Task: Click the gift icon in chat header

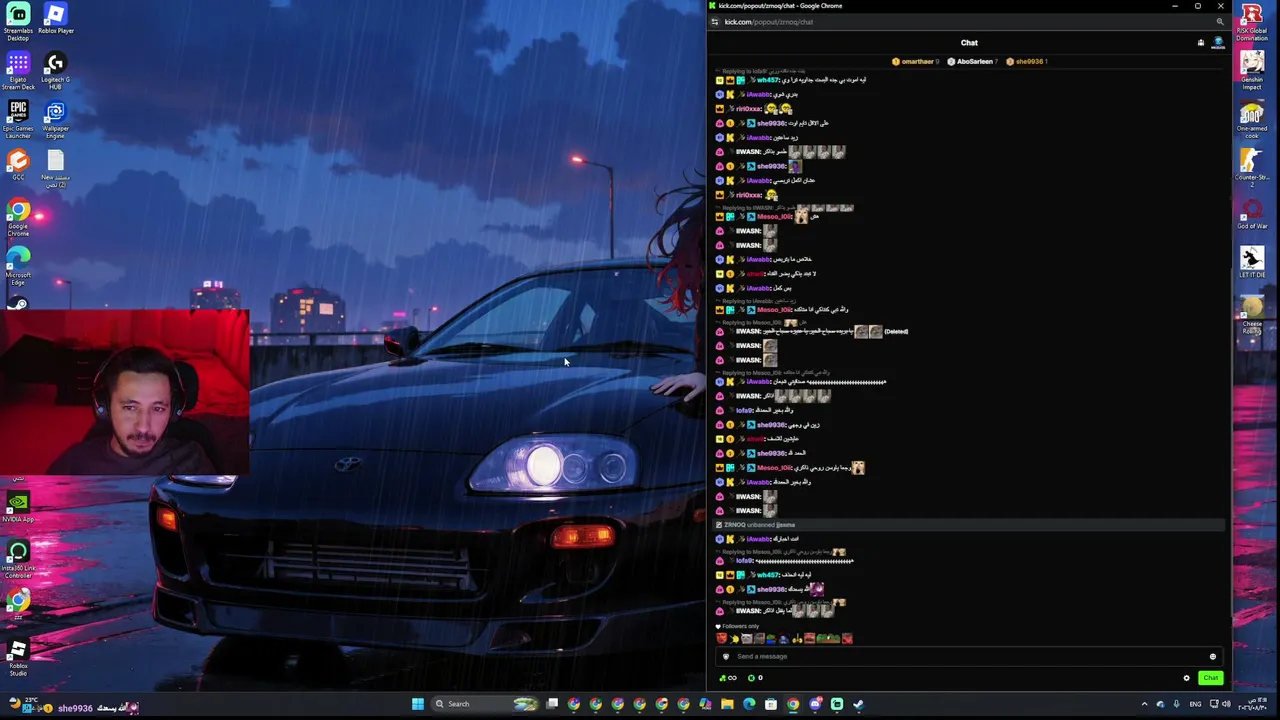Action: (x=1201, y=43)
